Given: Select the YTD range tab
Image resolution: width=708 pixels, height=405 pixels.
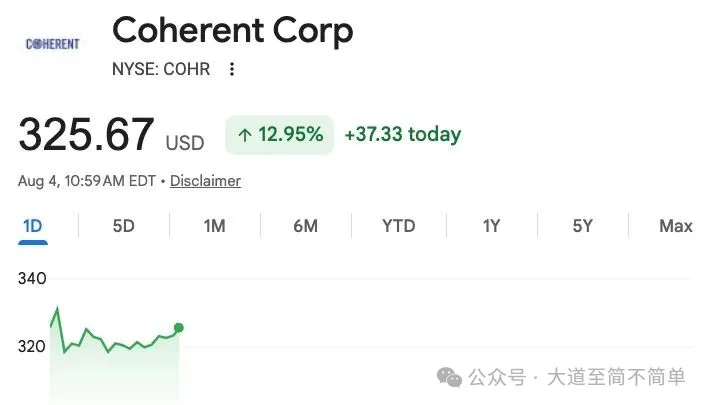Looking at the screenshot, I should tap(399, 226).
